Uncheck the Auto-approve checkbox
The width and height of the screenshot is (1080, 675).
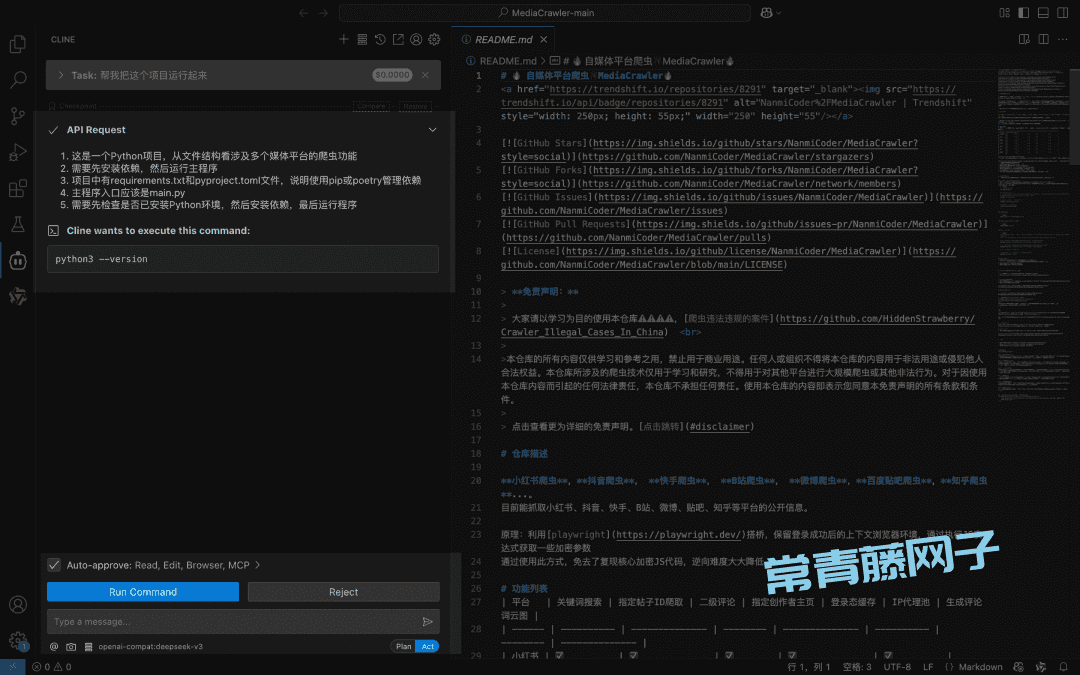53,564
